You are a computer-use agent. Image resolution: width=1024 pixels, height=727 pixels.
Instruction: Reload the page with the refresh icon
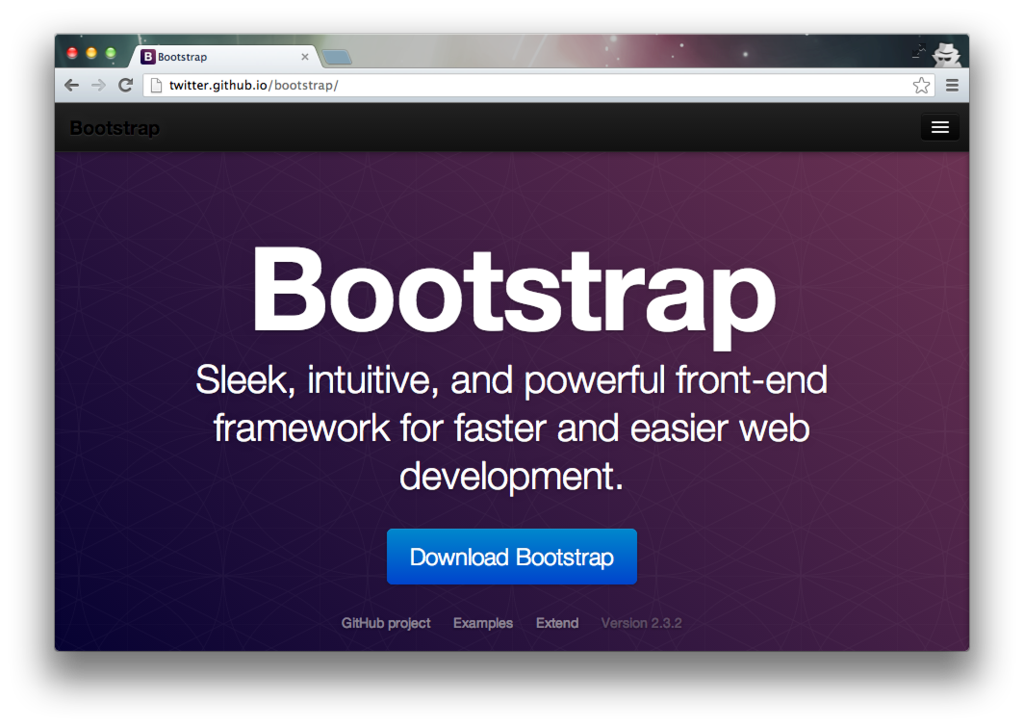(x=125, y=85)
